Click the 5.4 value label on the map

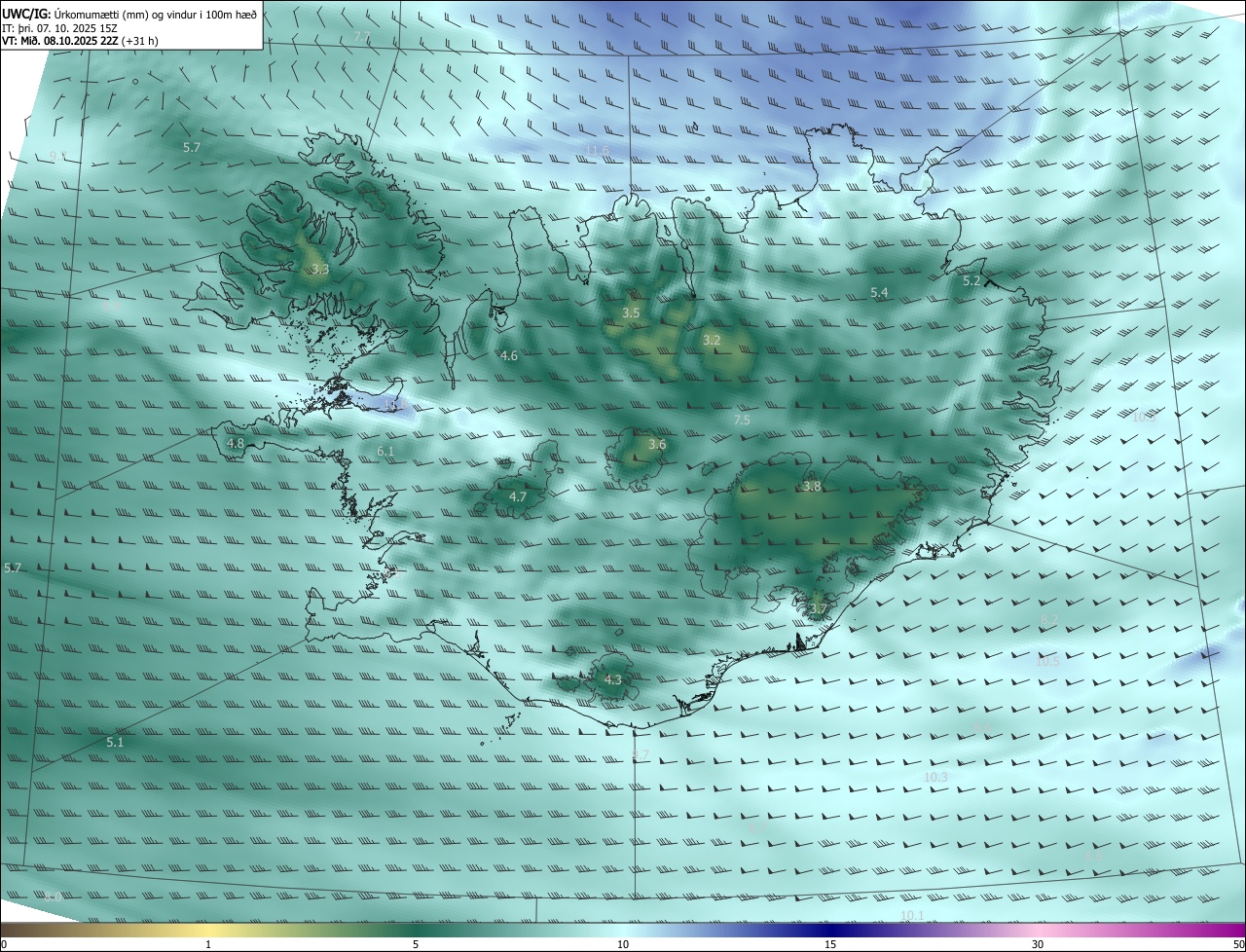(x=879, y=293)
